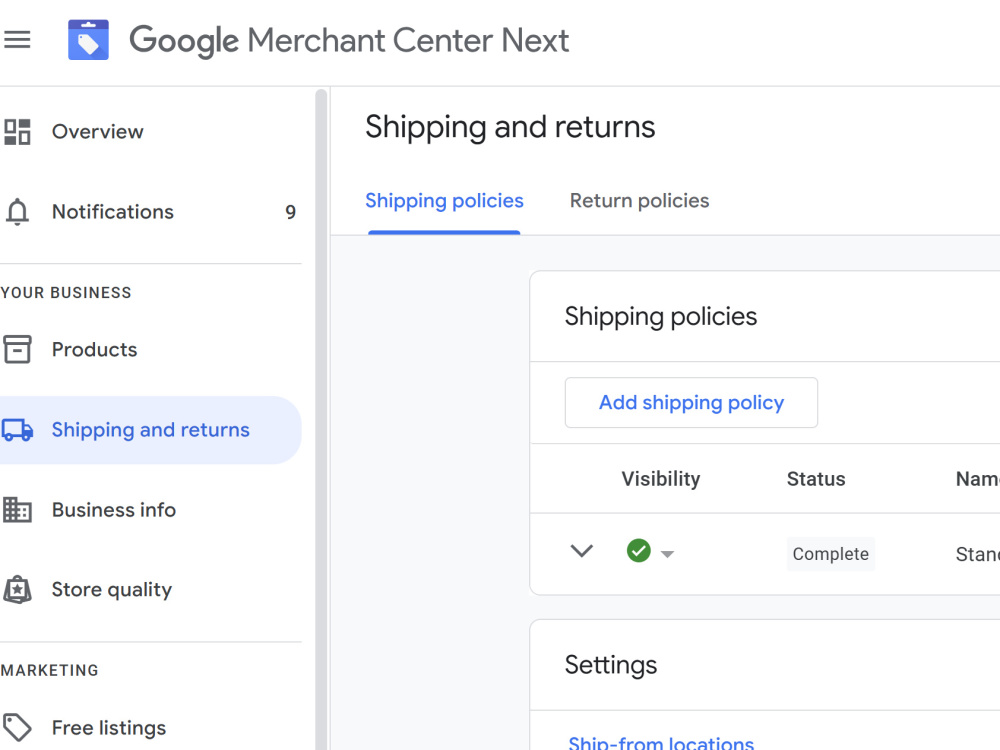Click the sidebar vertical scrollbar
The height and width of the screenshot is (750, 1000).
click(321, 419)
